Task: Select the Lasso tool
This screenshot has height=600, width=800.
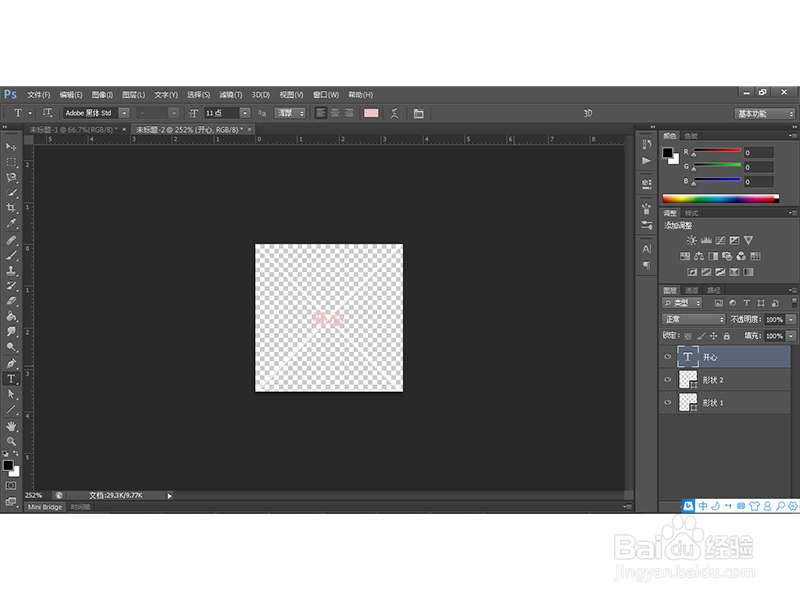Action: (x=11, y=178)
